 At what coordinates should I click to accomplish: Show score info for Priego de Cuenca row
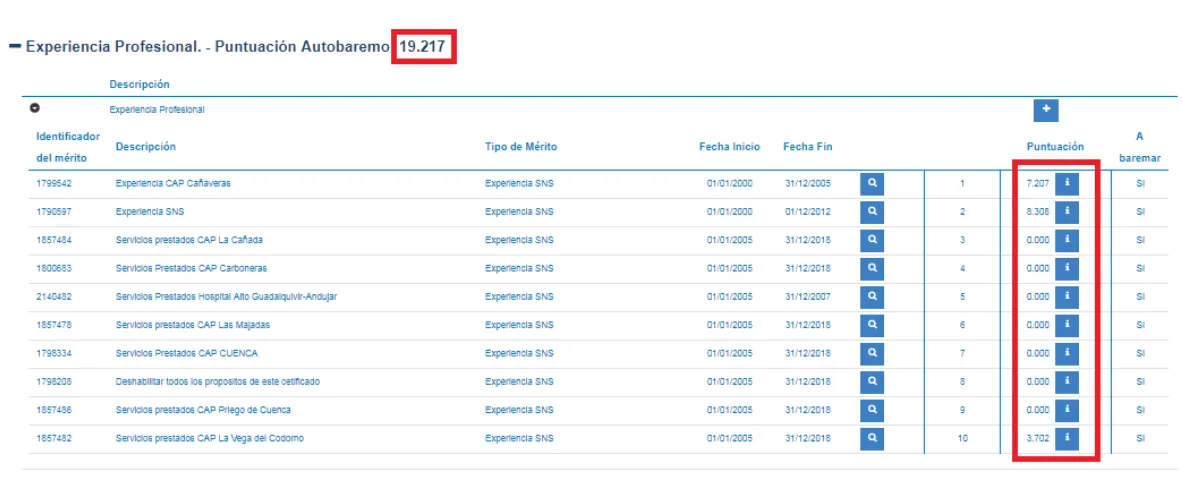pos(1067,409)
